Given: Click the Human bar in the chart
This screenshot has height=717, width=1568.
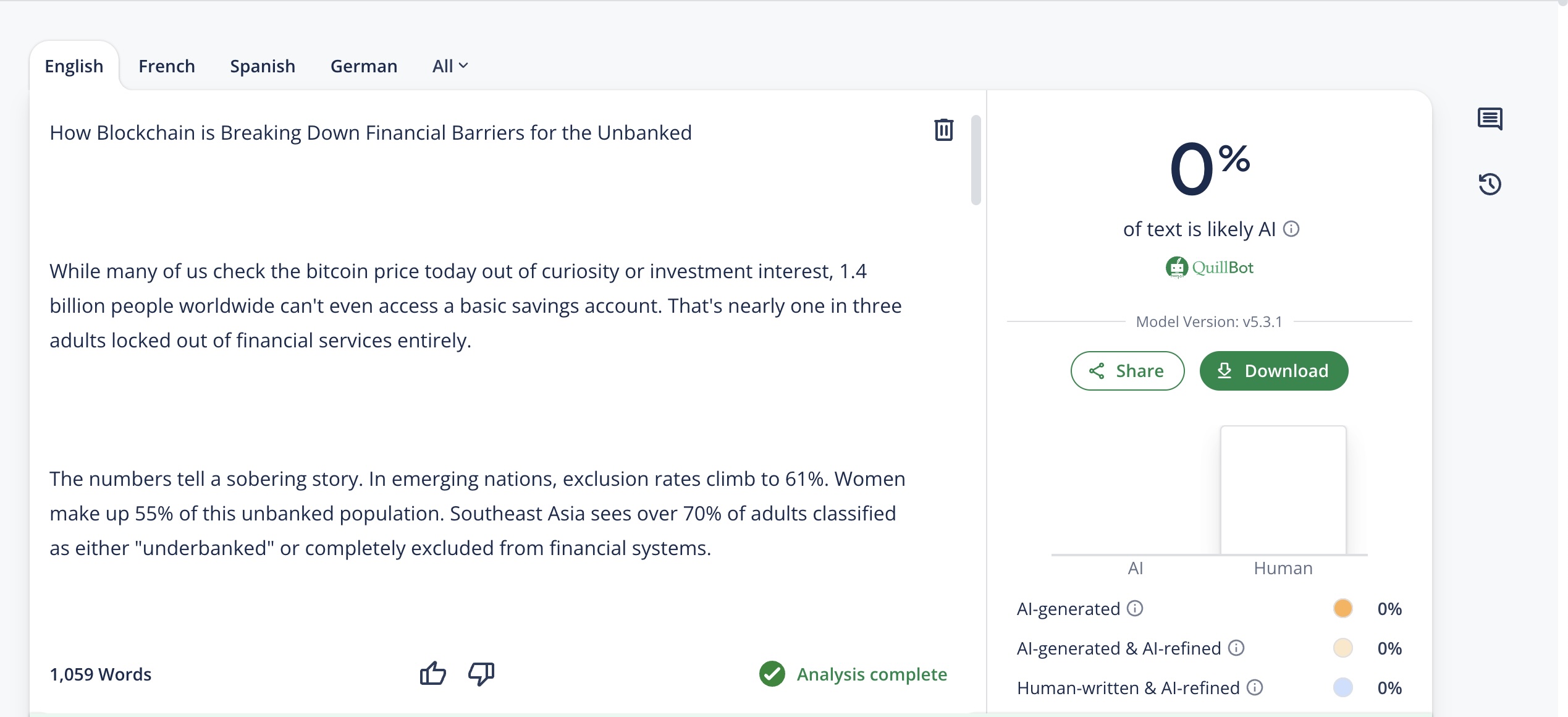Looking at the screenshot, I should click(x=1283, y=490).
